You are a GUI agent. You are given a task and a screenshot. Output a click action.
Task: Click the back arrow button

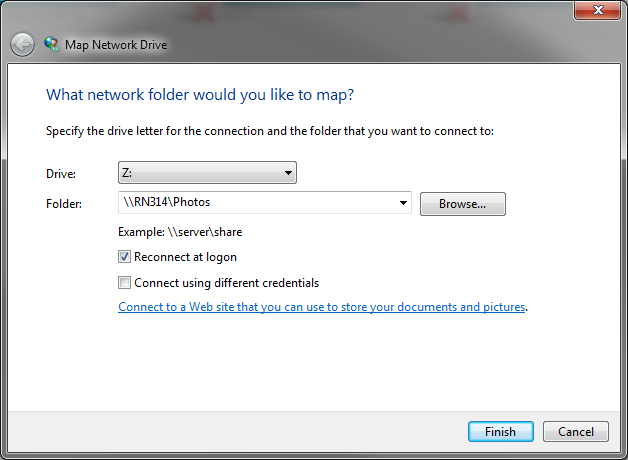pos(22,44)
